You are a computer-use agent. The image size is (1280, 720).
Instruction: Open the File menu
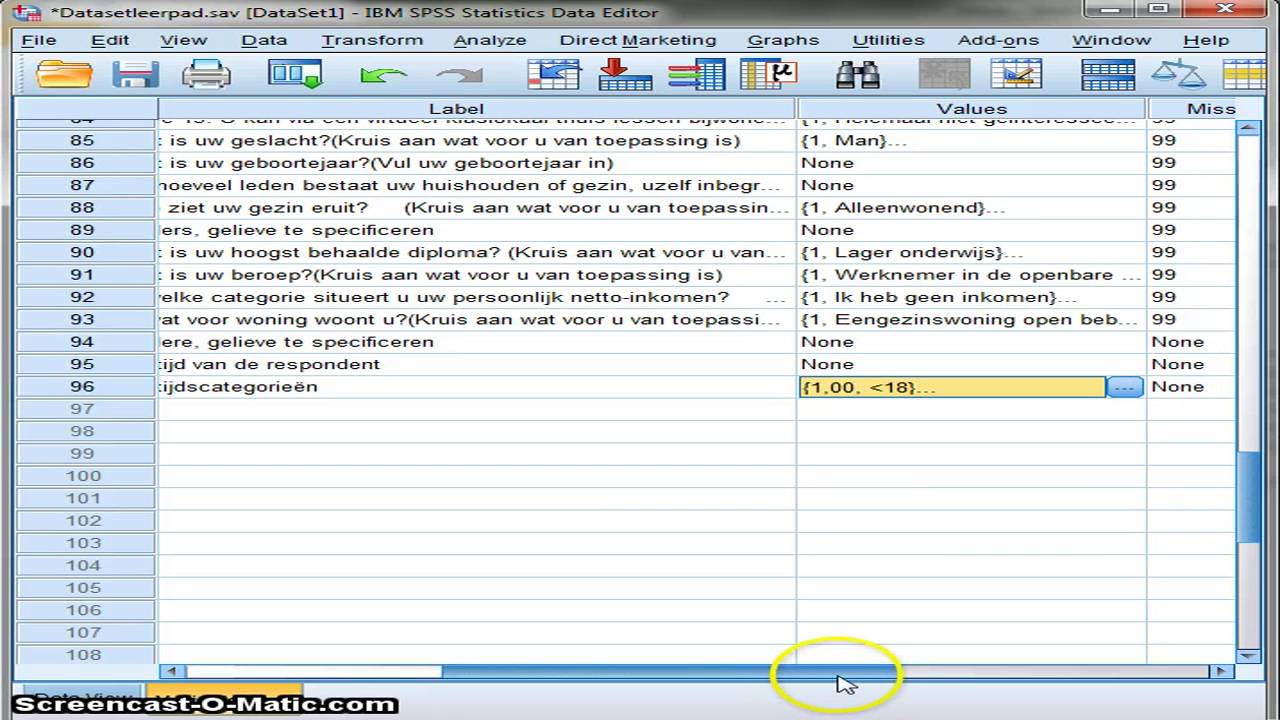[x=39, y=40]
